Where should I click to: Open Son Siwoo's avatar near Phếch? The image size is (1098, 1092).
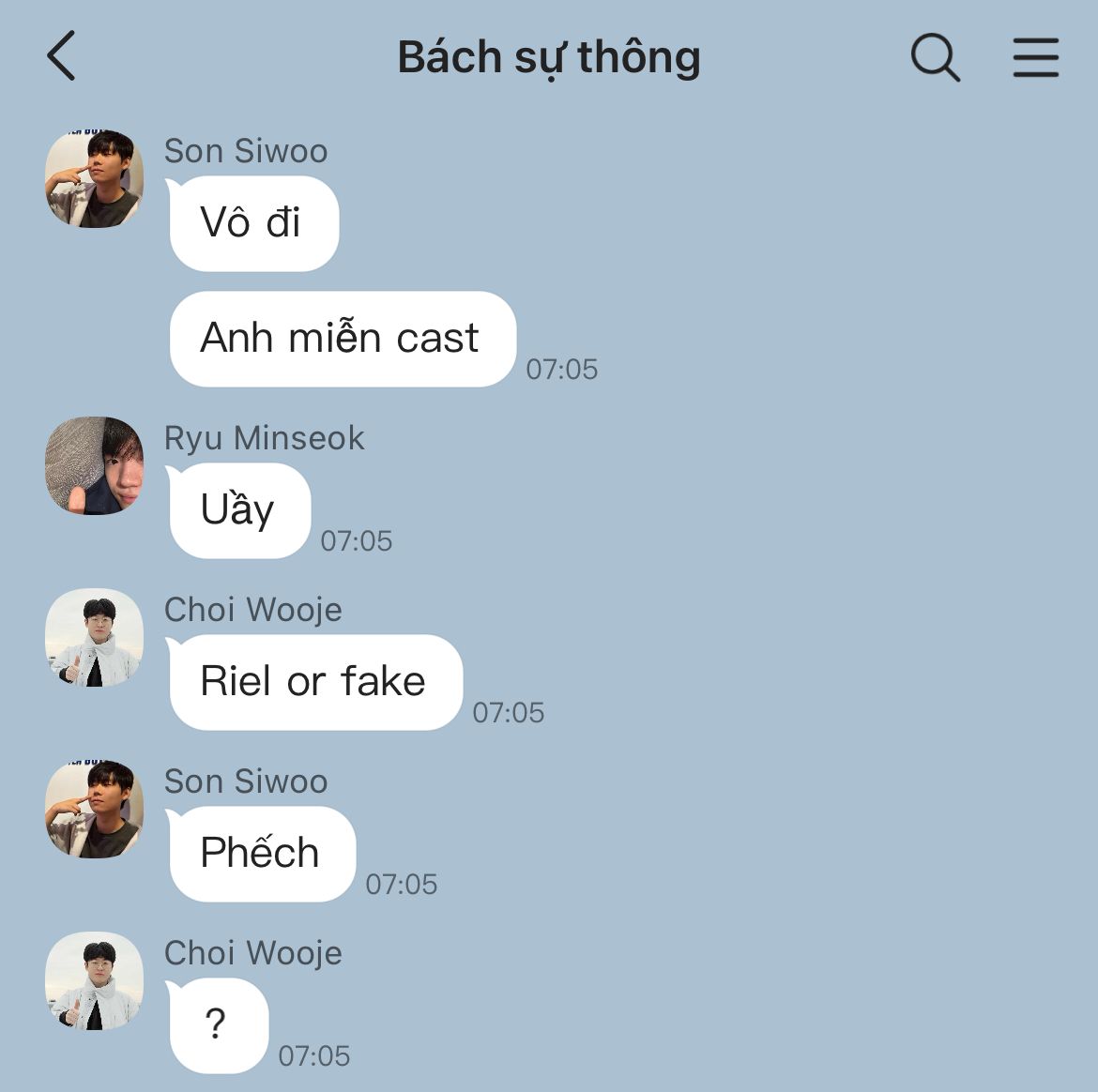(95, 809)
